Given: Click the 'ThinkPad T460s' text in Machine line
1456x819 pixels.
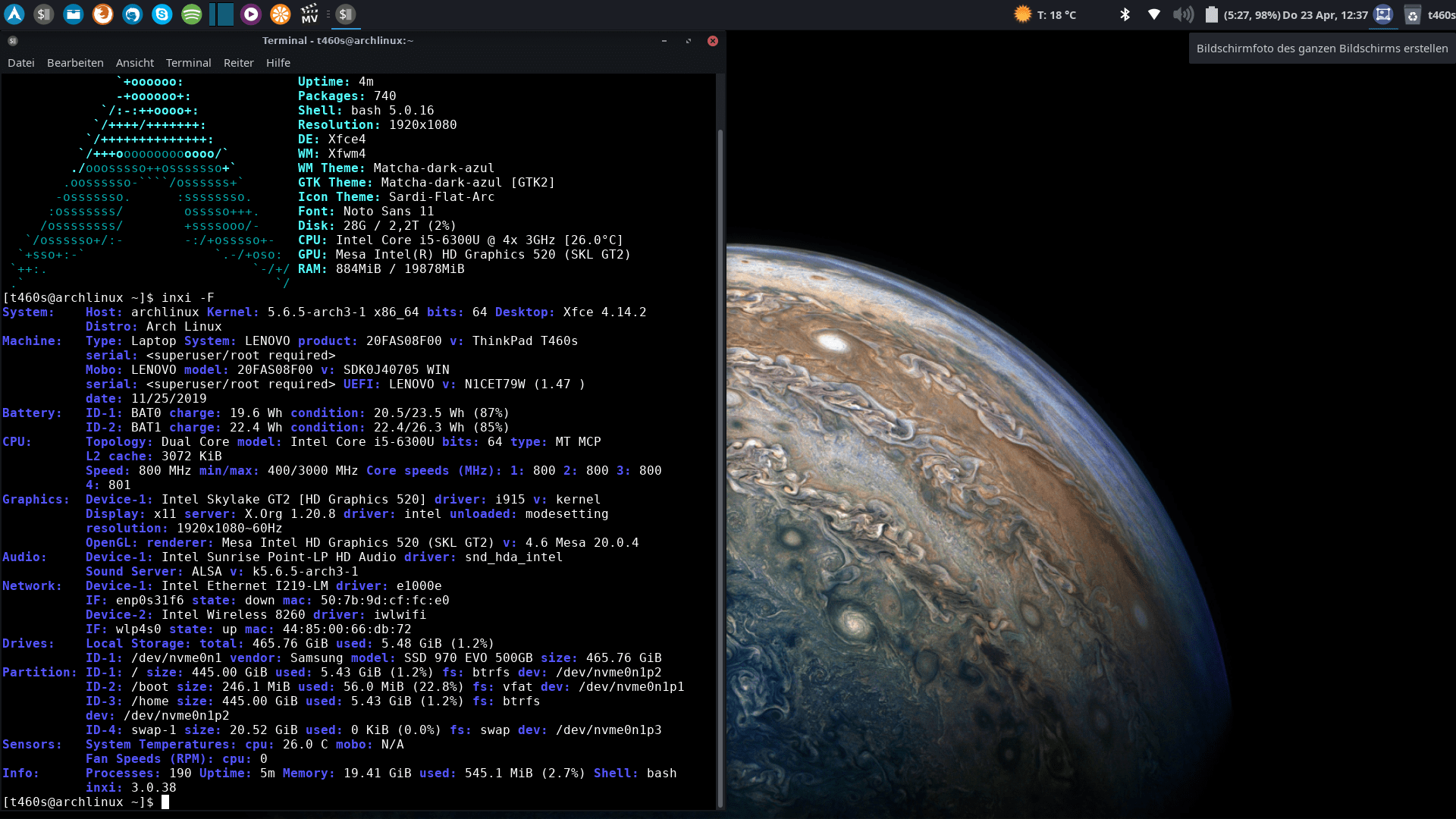Looking at the screenshot, I should tap(525, 341).
